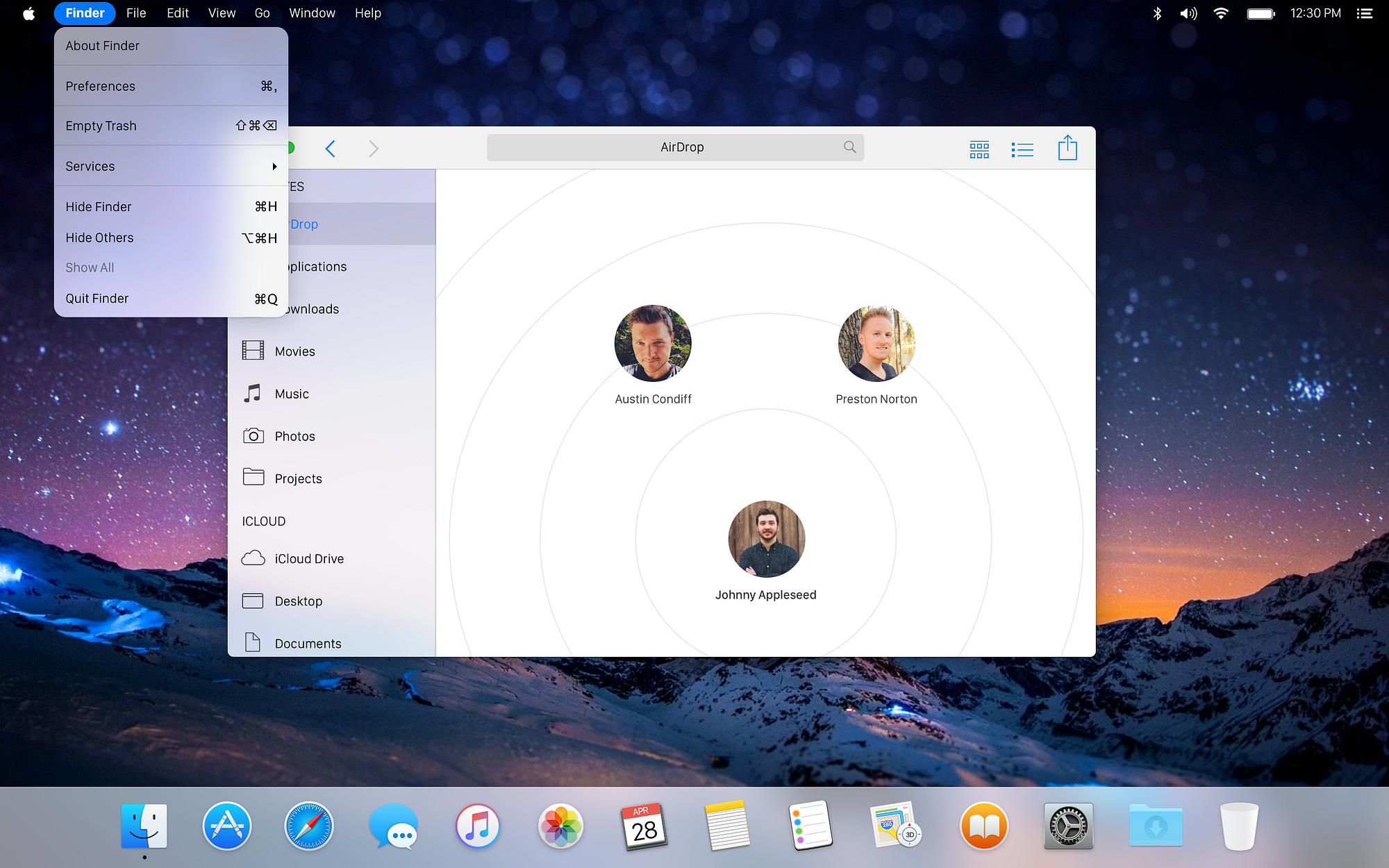Select Preferences in the Finder menu

tap(101, 86)
